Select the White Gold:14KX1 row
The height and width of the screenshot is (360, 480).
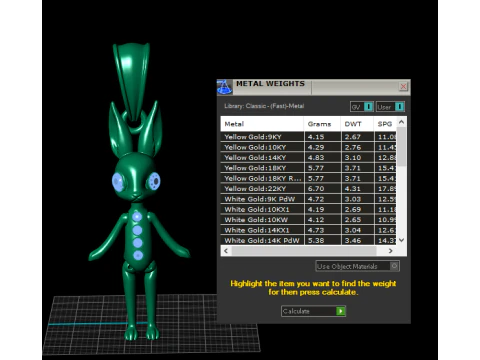308,230
